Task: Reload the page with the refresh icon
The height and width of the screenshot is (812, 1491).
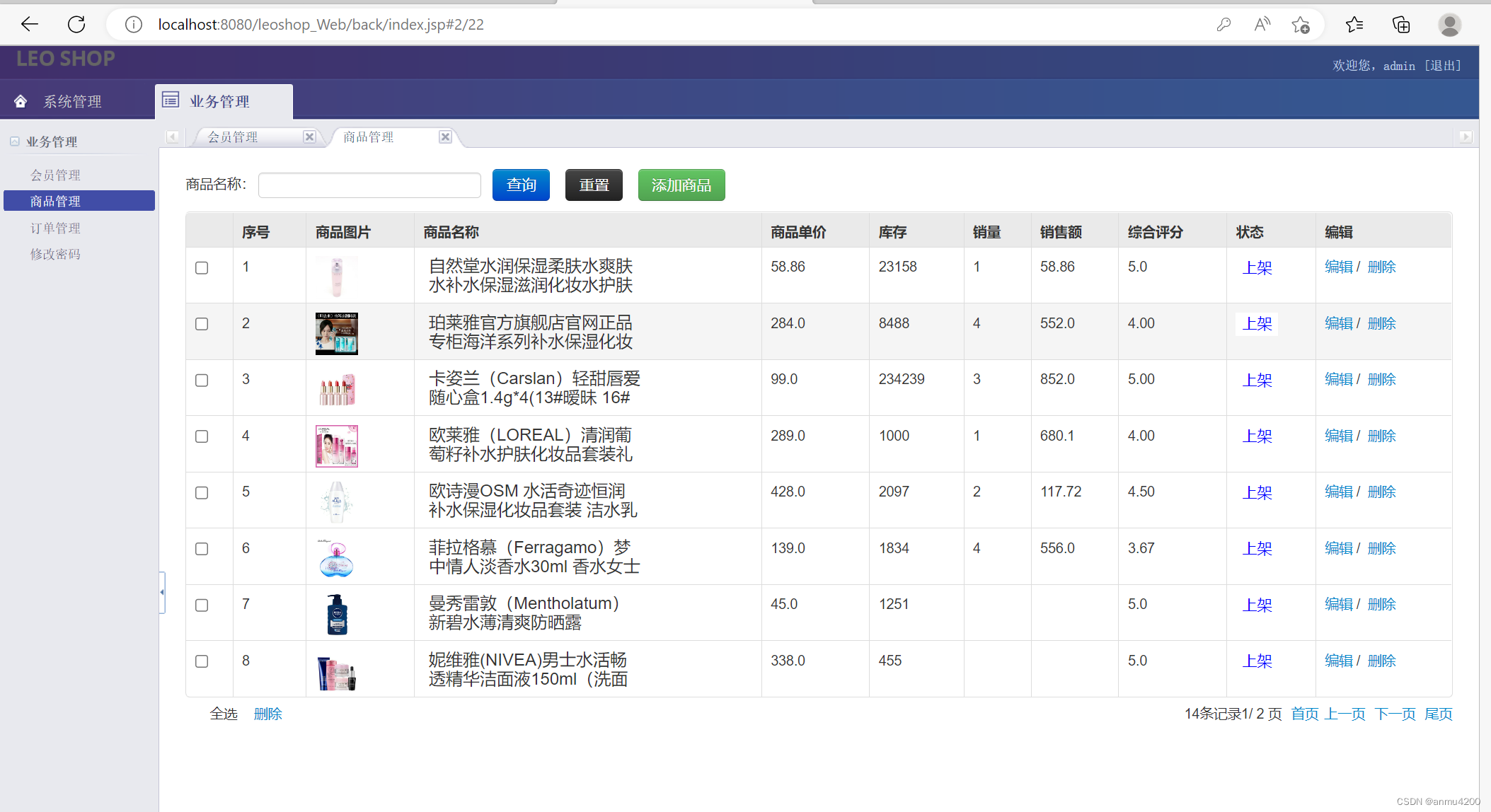Action: (76, 25)
